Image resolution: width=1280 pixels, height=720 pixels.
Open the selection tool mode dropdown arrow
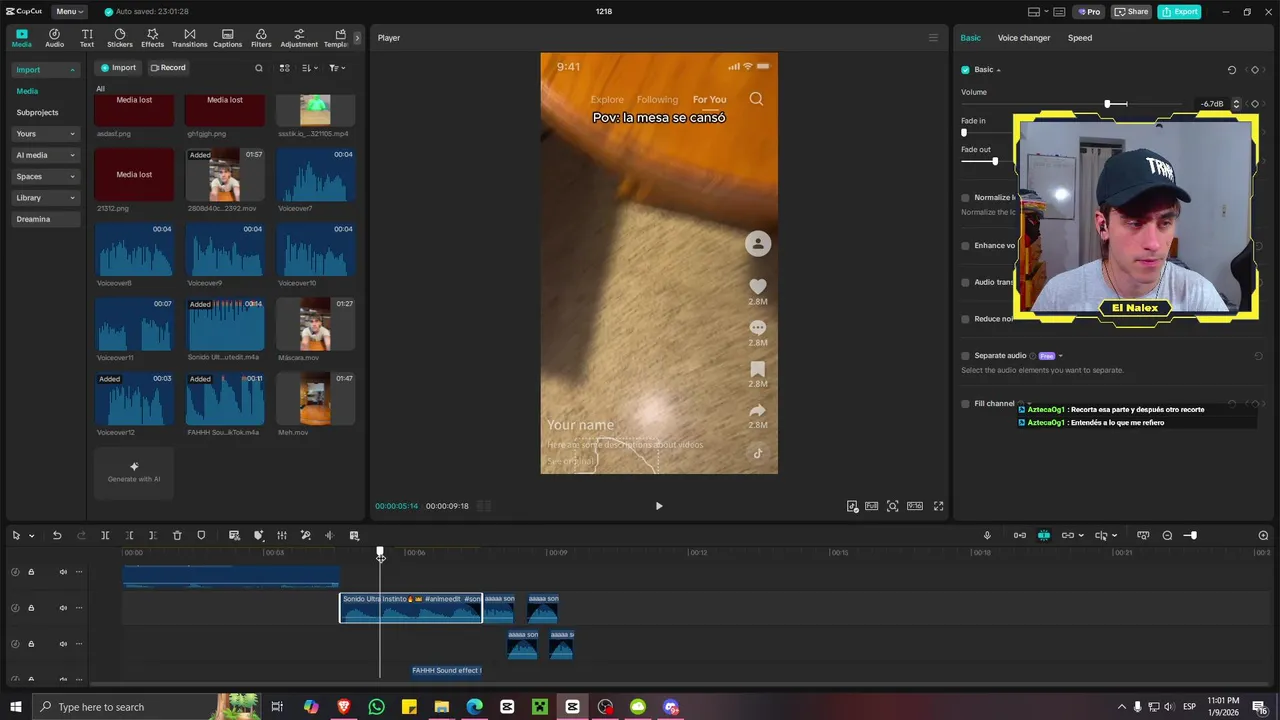[31, 536]
